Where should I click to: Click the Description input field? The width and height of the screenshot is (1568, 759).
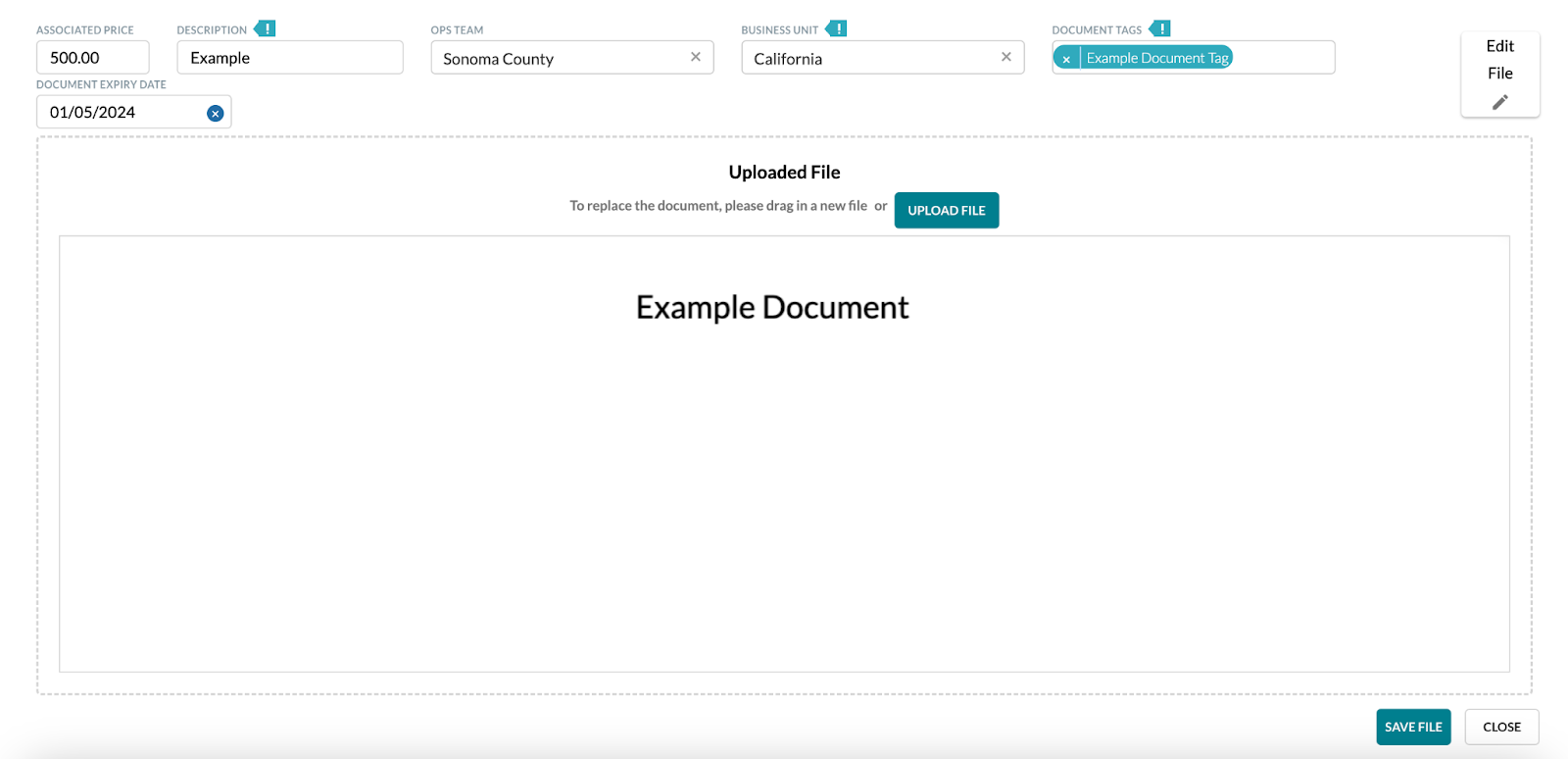[290, 58]
